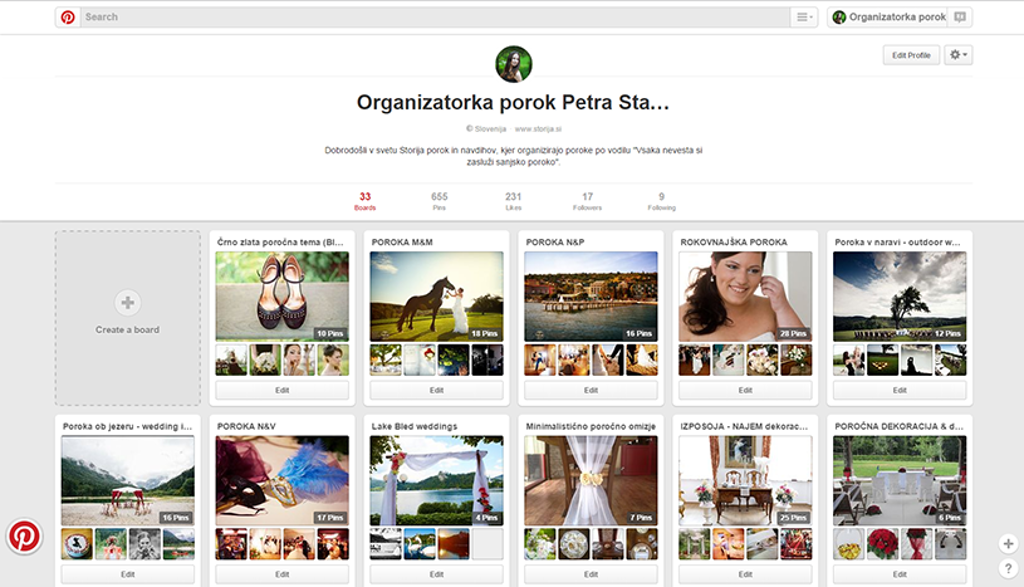Open the 231 Likes tab
The image size is (1024, 587).
[513, 201]
